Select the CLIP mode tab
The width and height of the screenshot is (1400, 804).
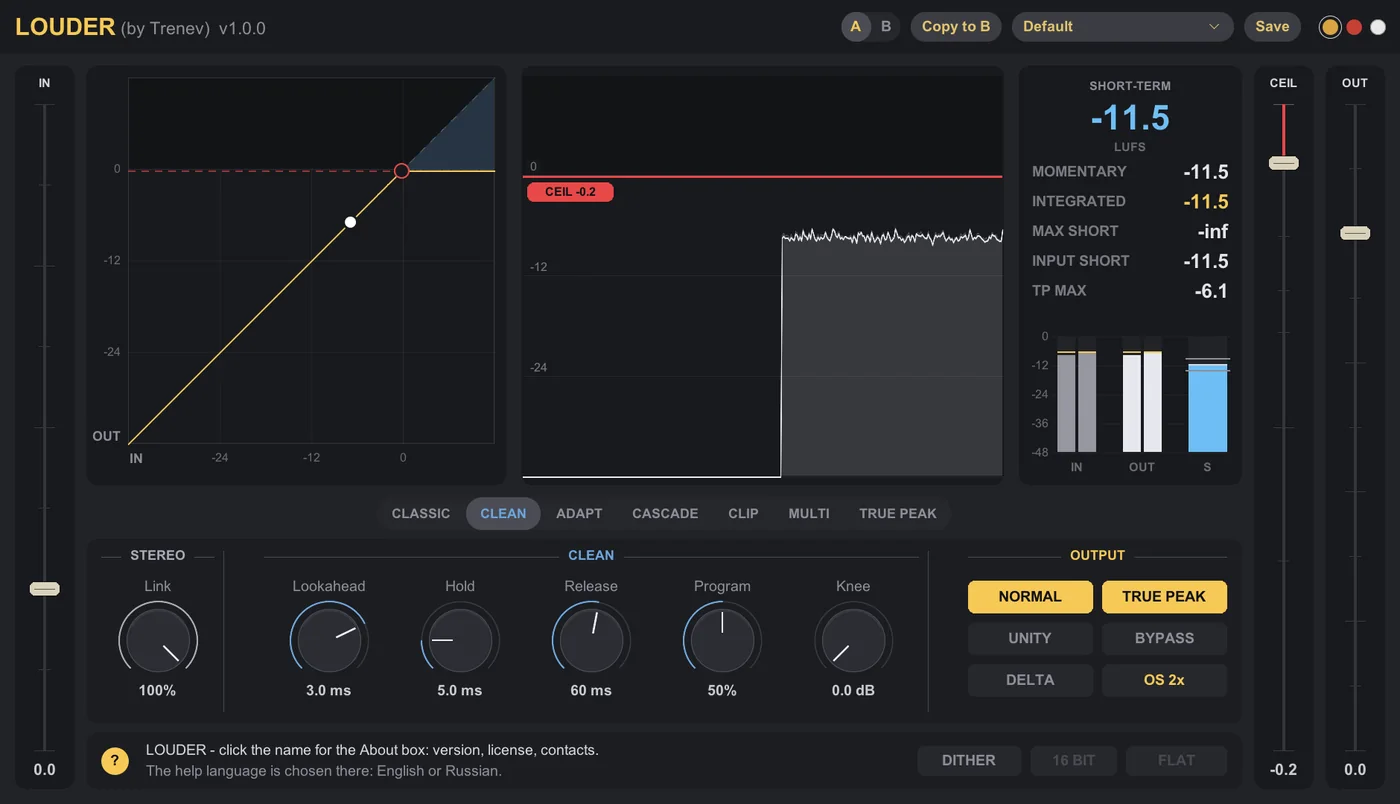click(743, 514)
